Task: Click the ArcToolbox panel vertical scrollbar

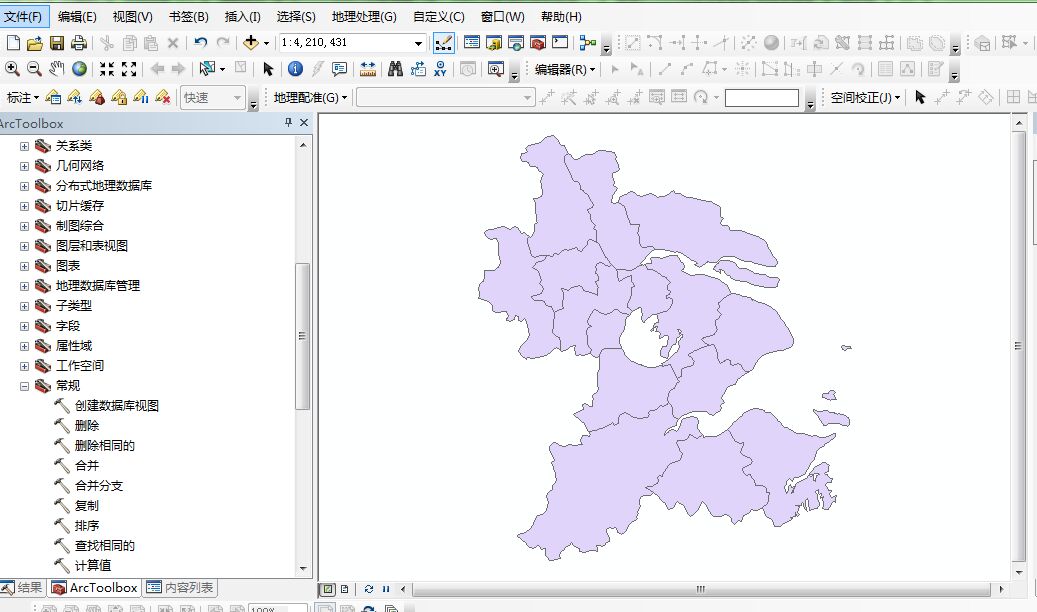Action: click(x=303, y=336)
